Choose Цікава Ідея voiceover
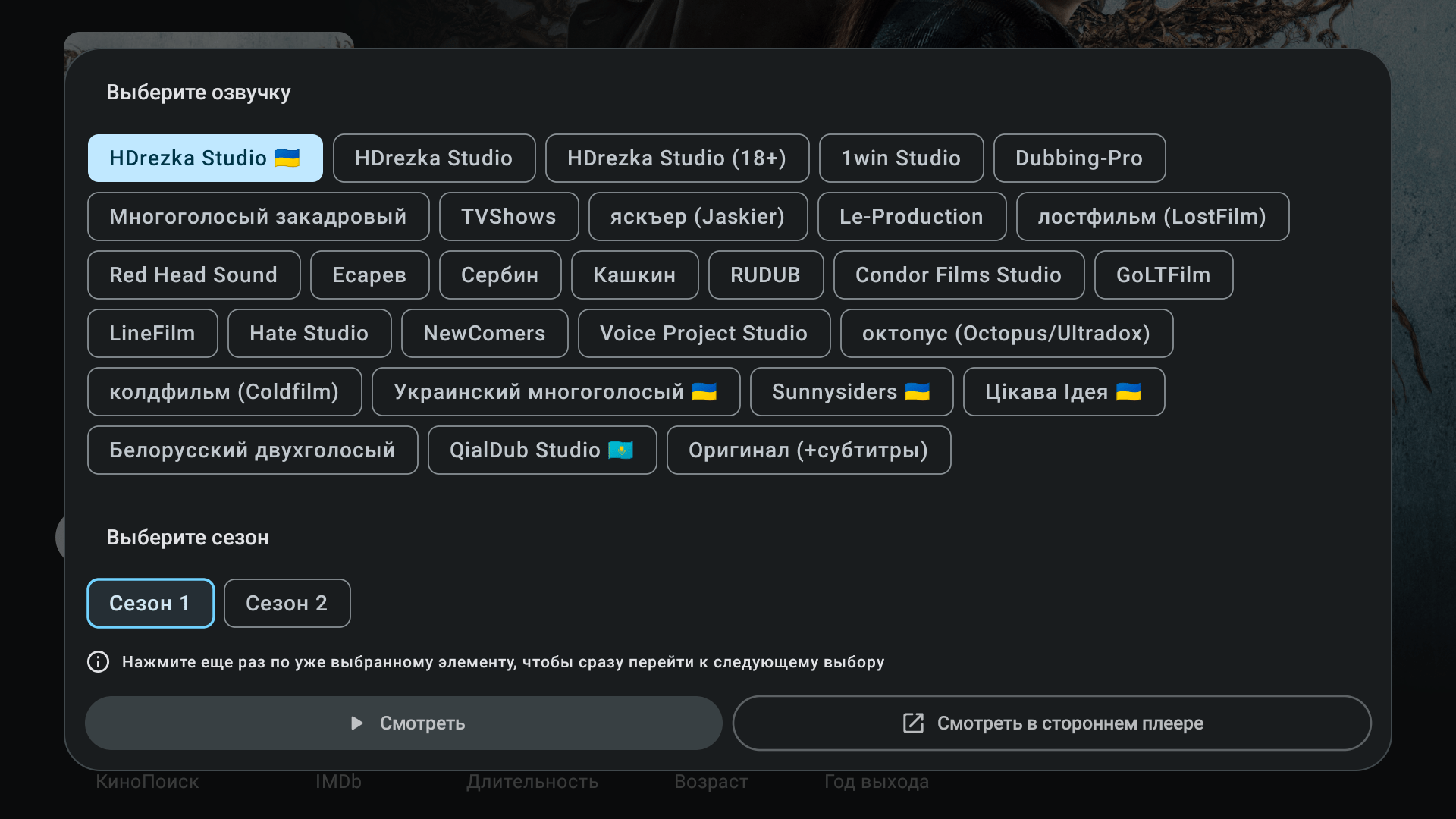 click(x=1065, y=391)
